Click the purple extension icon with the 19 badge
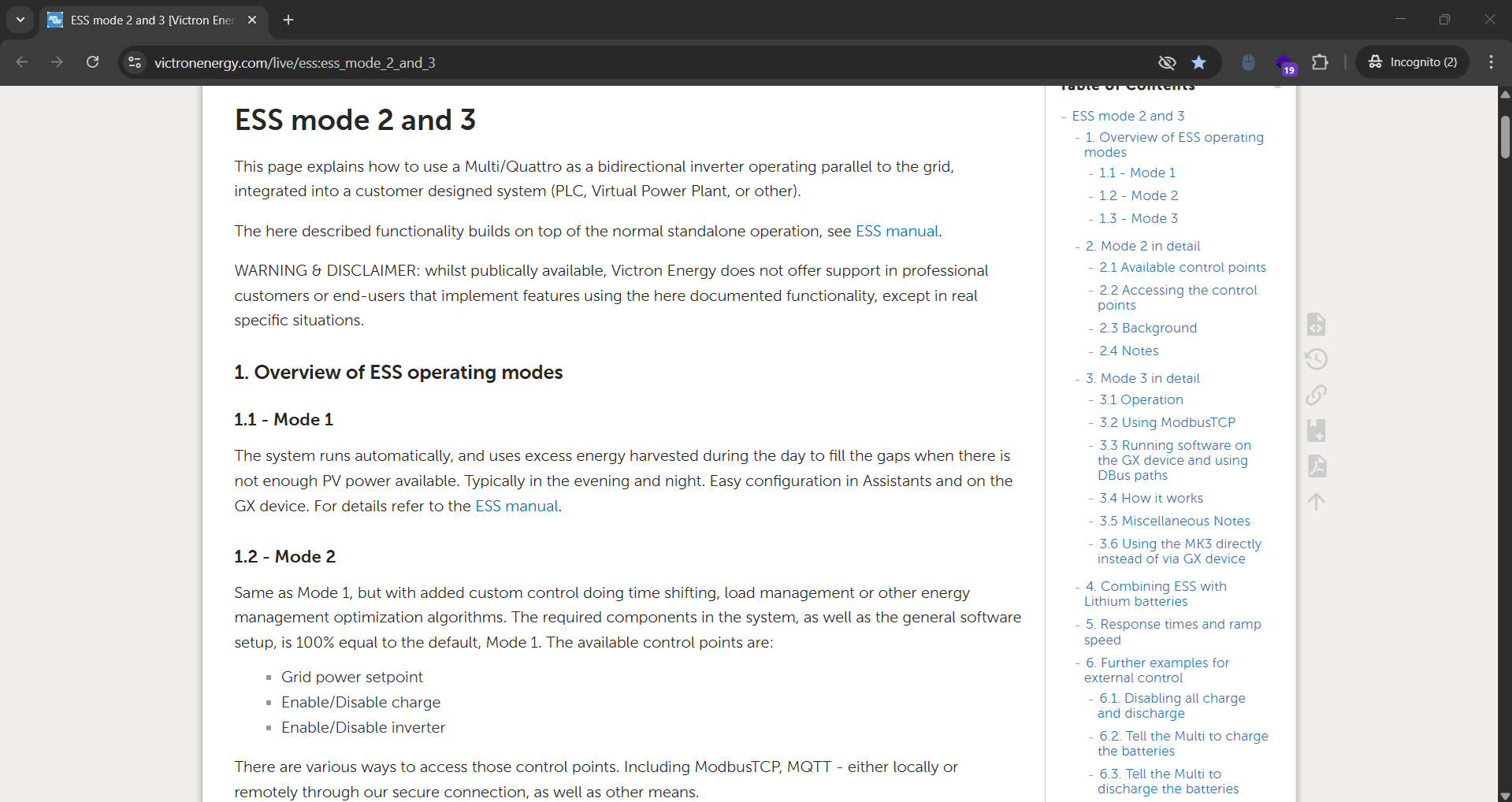 click(x=1284, y=63)
